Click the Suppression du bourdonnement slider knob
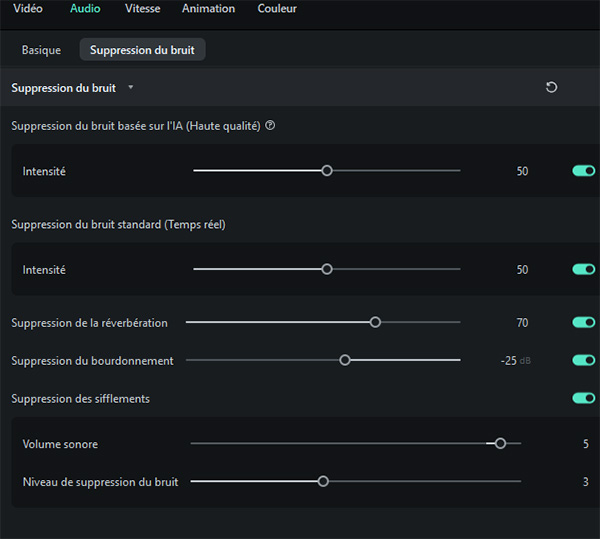This screenshot has height=539, width=600. tap(345, 360)
